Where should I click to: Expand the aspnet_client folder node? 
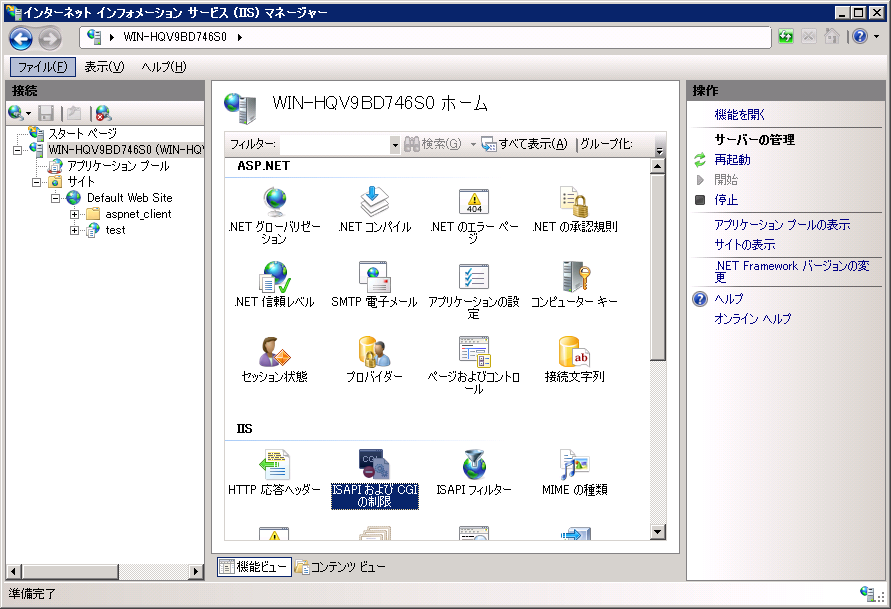point(74,214)
